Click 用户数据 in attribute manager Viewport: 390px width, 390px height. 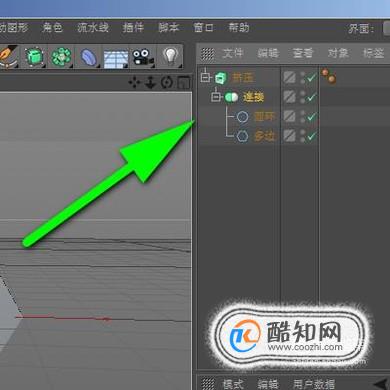314,384
